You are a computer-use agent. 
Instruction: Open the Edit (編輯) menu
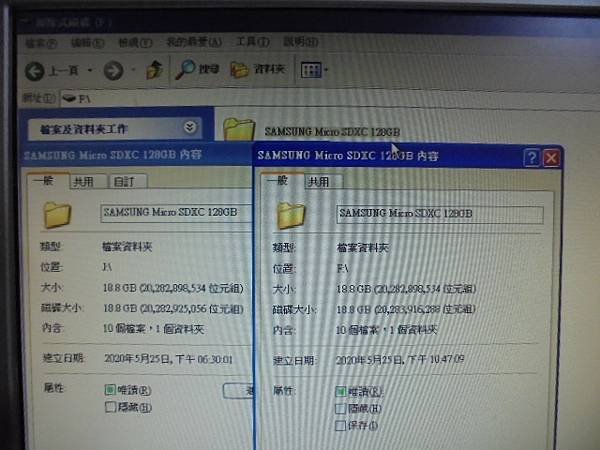click(88, 42)
